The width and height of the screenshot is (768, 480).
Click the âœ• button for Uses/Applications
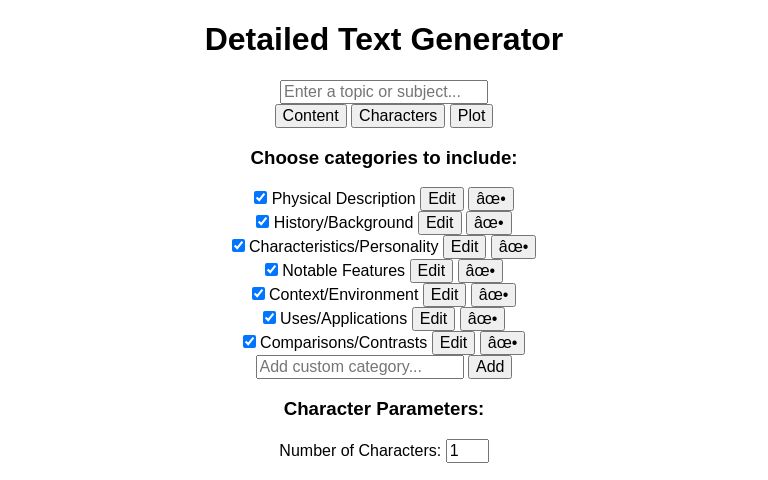point(482,319)
